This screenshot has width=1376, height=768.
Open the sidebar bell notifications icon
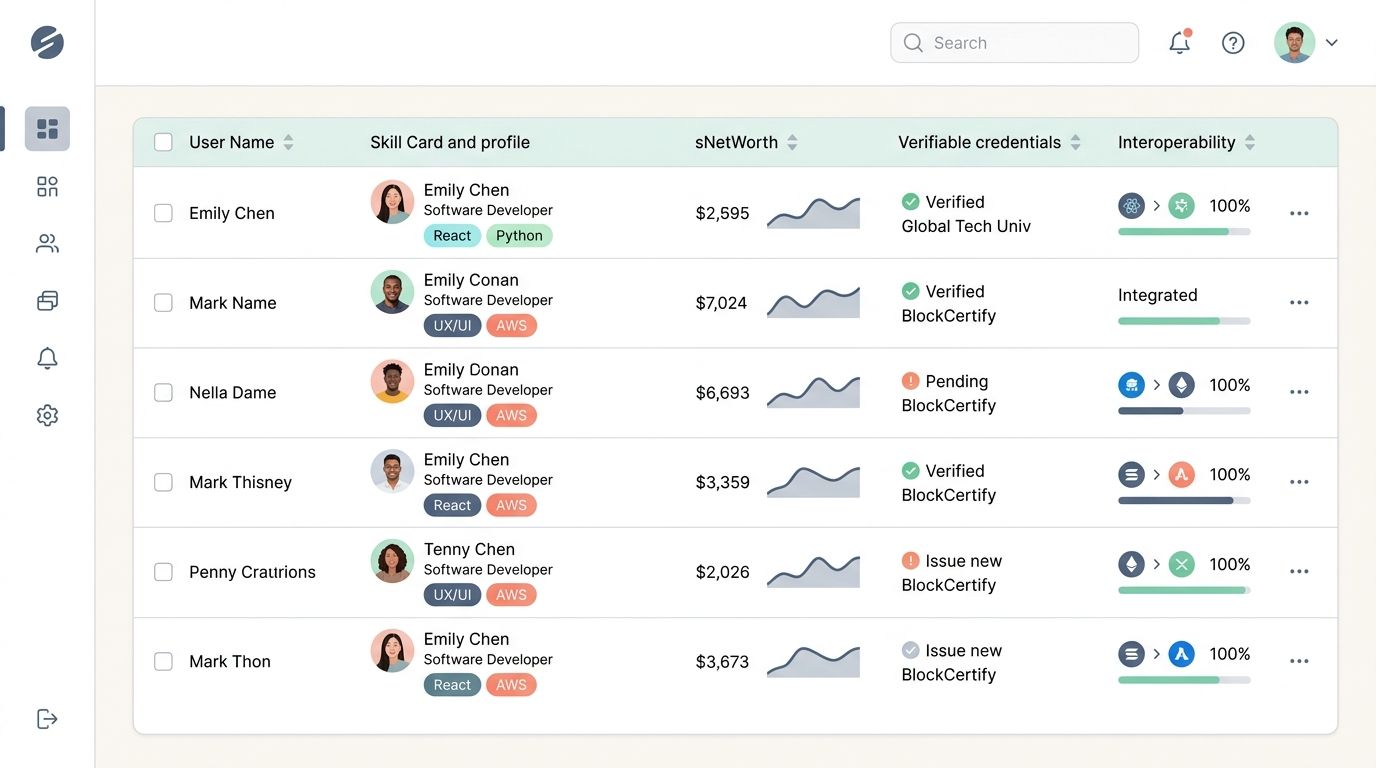pyautogui.click(x=47, y=358)
